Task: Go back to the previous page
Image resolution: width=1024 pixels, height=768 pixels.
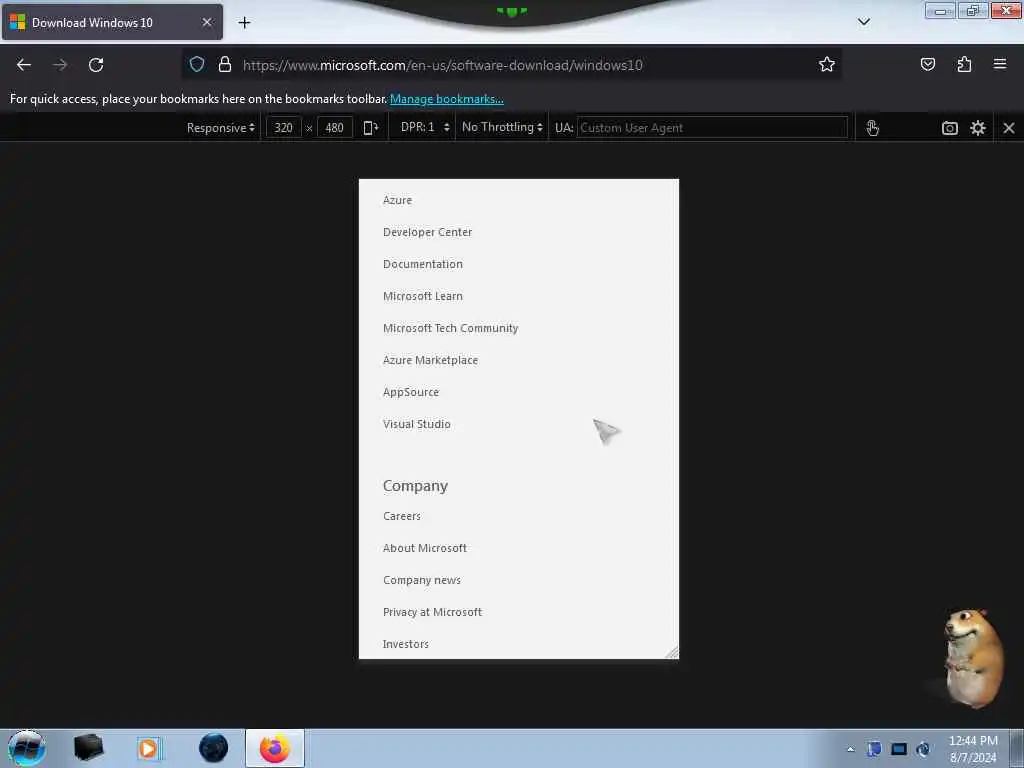Action: pos(24,65)
